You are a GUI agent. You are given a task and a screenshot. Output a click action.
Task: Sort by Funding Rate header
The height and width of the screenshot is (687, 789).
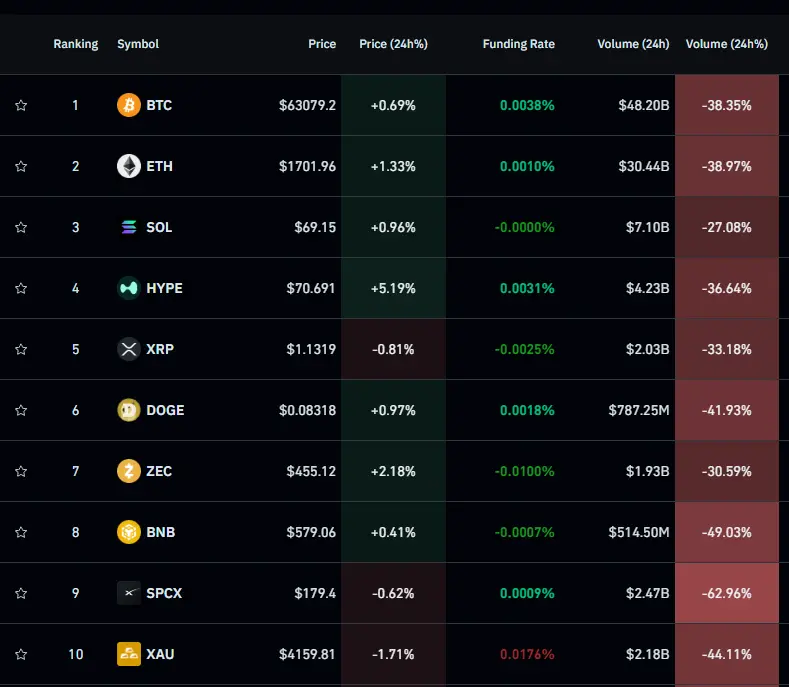[519, 44]
